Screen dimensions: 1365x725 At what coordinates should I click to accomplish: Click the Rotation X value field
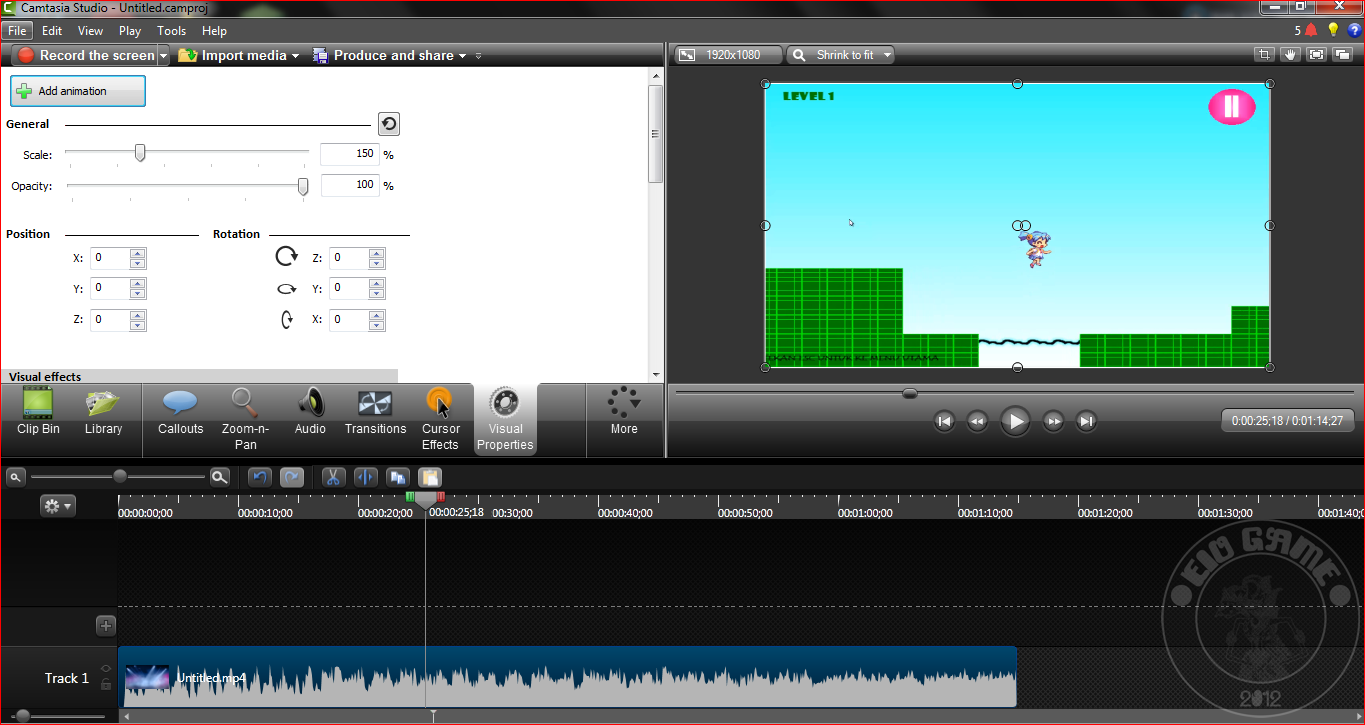(349, 320)
